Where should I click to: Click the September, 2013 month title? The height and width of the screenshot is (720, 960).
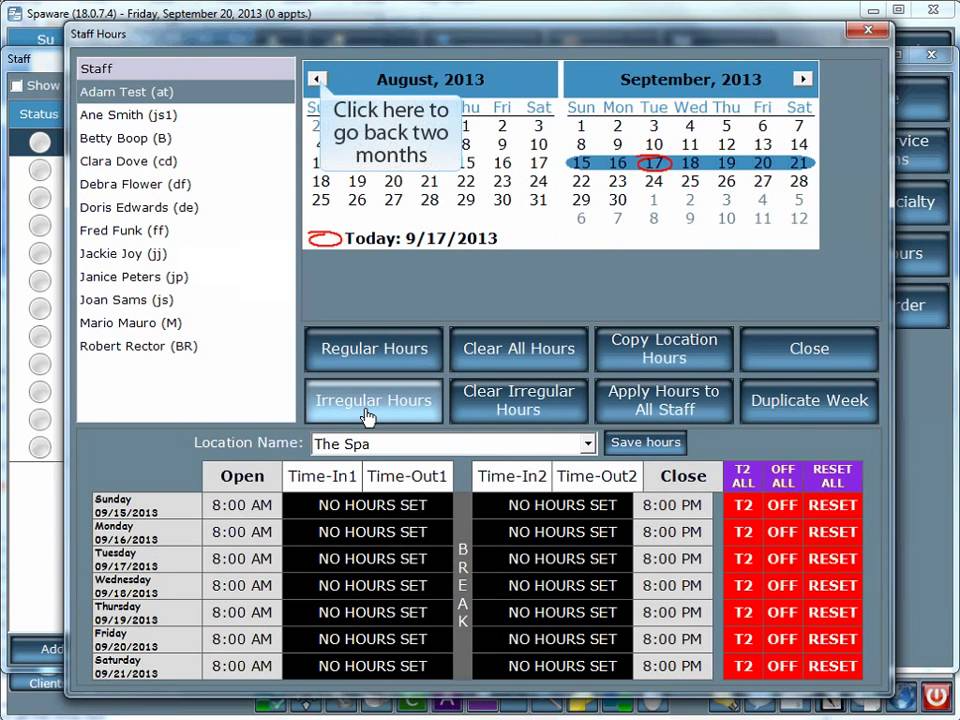pyautogui.click(x=690, y=80)
